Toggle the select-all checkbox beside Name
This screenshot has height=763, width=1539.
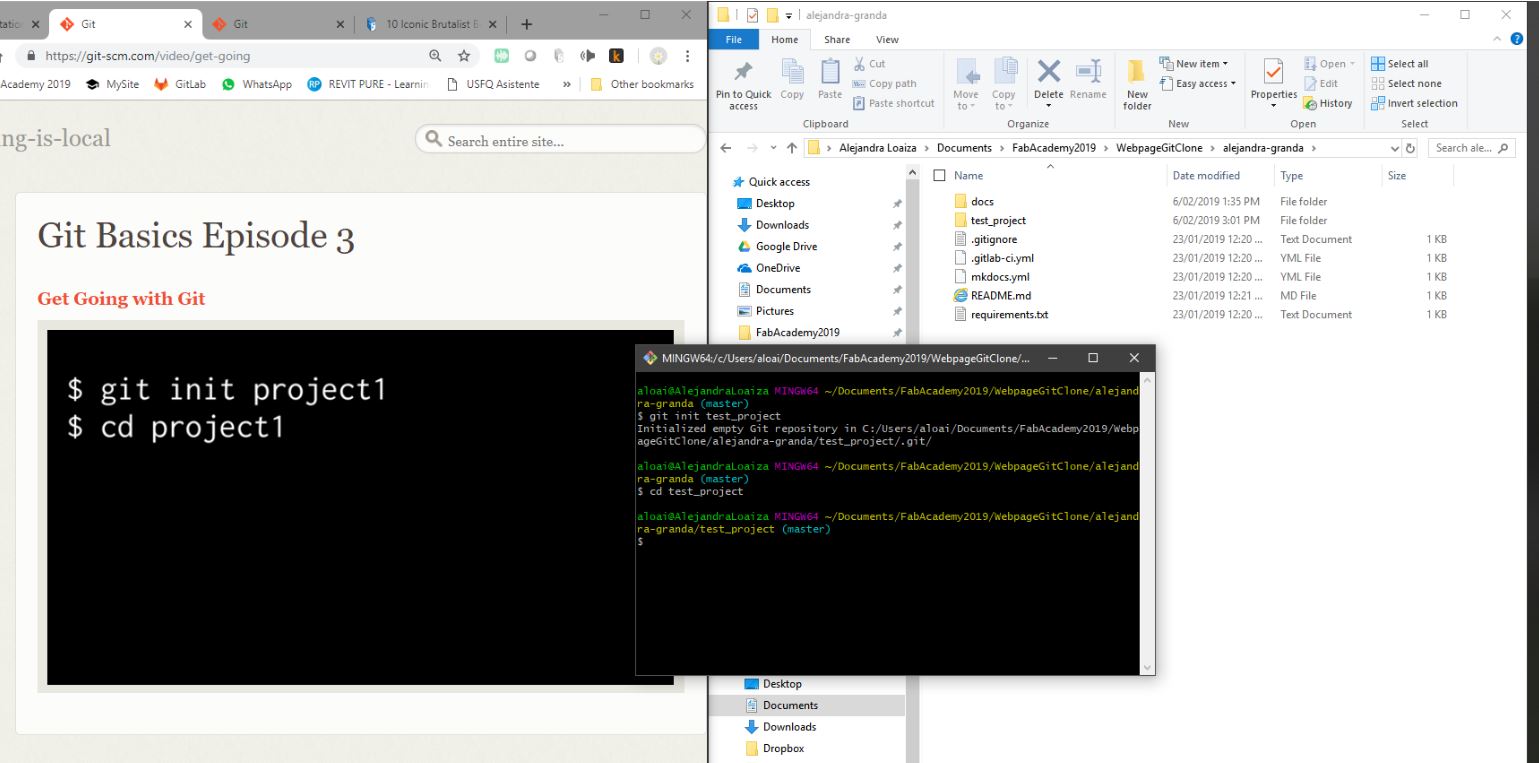pyautogui.click(x=939, y=176)
